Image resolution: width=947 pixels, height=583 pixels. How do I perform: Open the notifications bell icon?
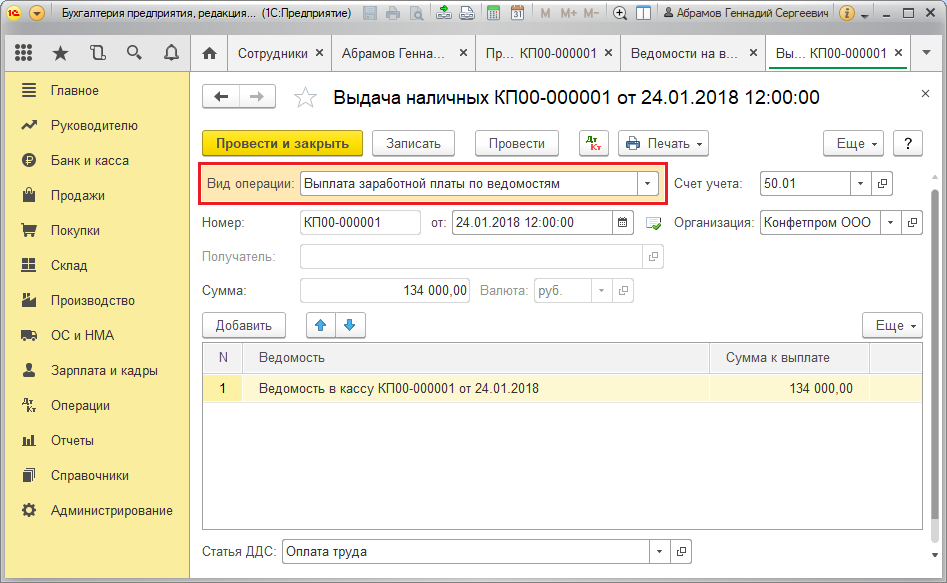pyautogui.click(x=172, y=53)
